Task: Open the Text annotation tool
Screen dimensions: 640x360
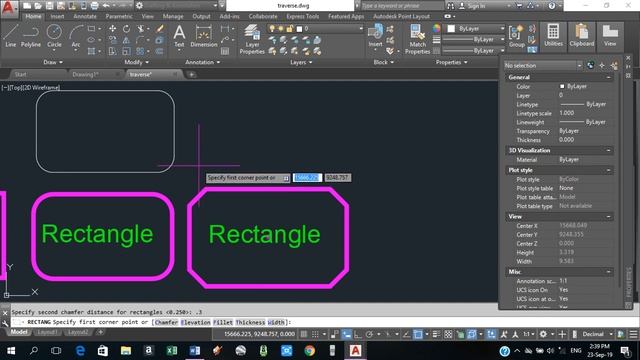Action: point(179,36)
